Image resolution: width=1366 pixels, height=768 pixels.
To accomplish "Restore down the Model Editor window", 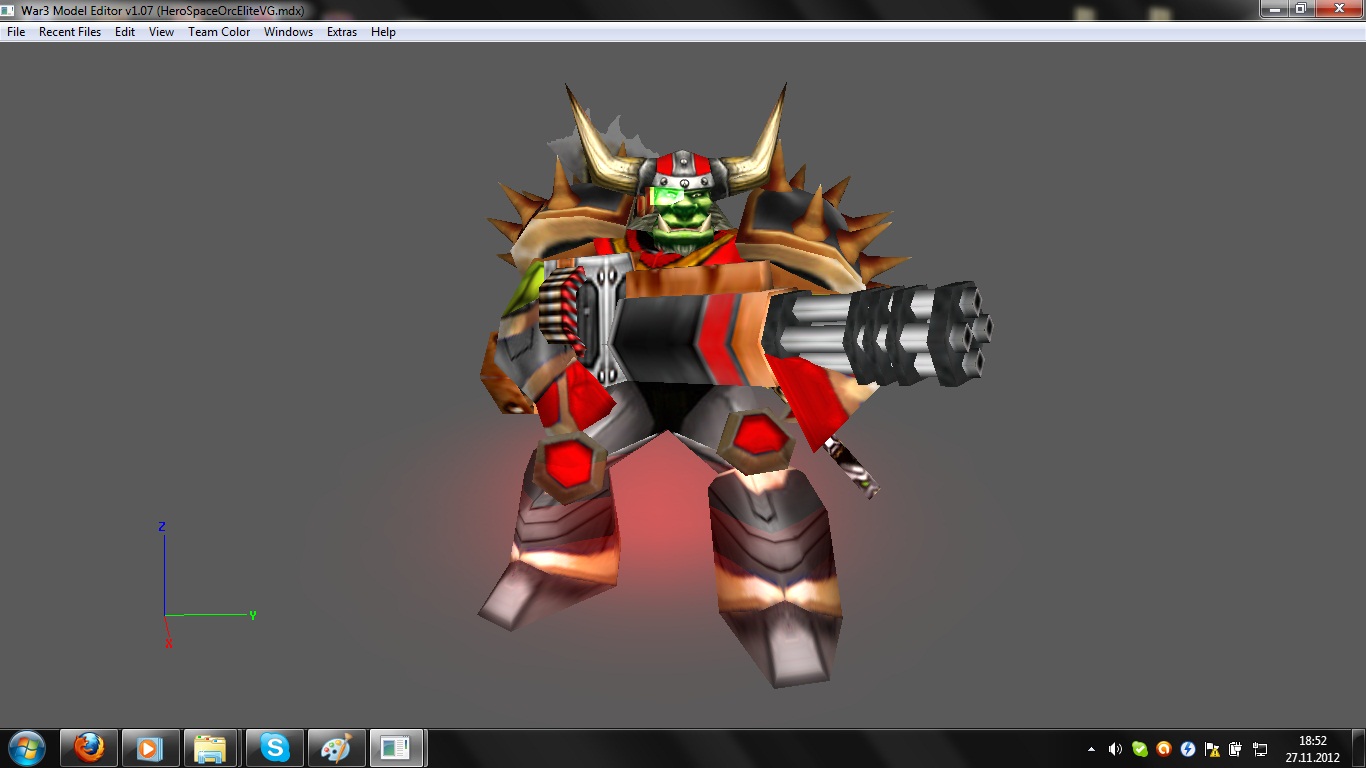I will 1300,8.
